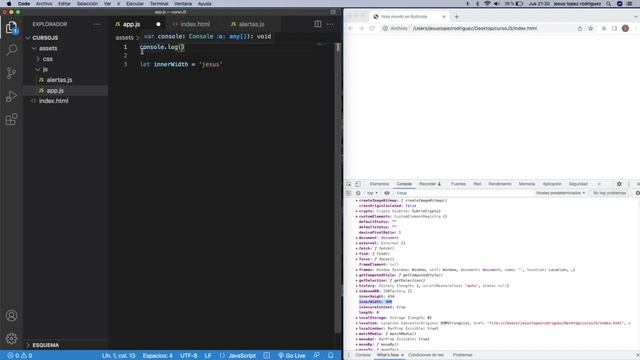Reload the browser page
Screen dimensions: 640x360
372,29
